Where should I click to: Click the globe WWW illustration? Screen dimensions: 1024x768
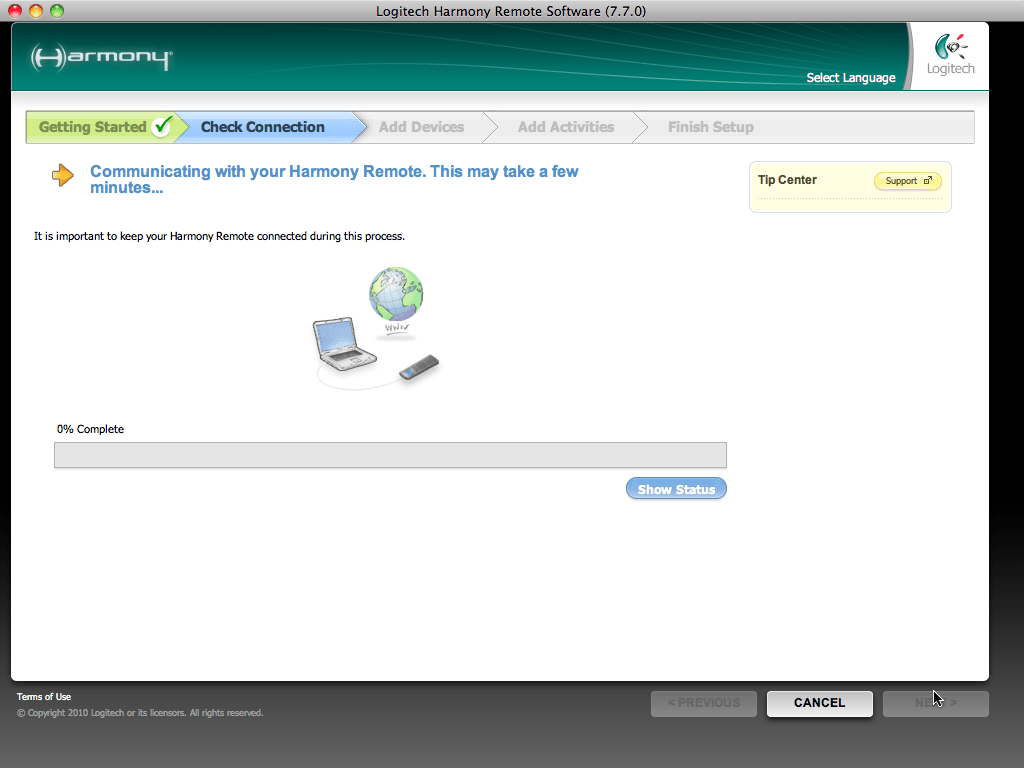396,296
